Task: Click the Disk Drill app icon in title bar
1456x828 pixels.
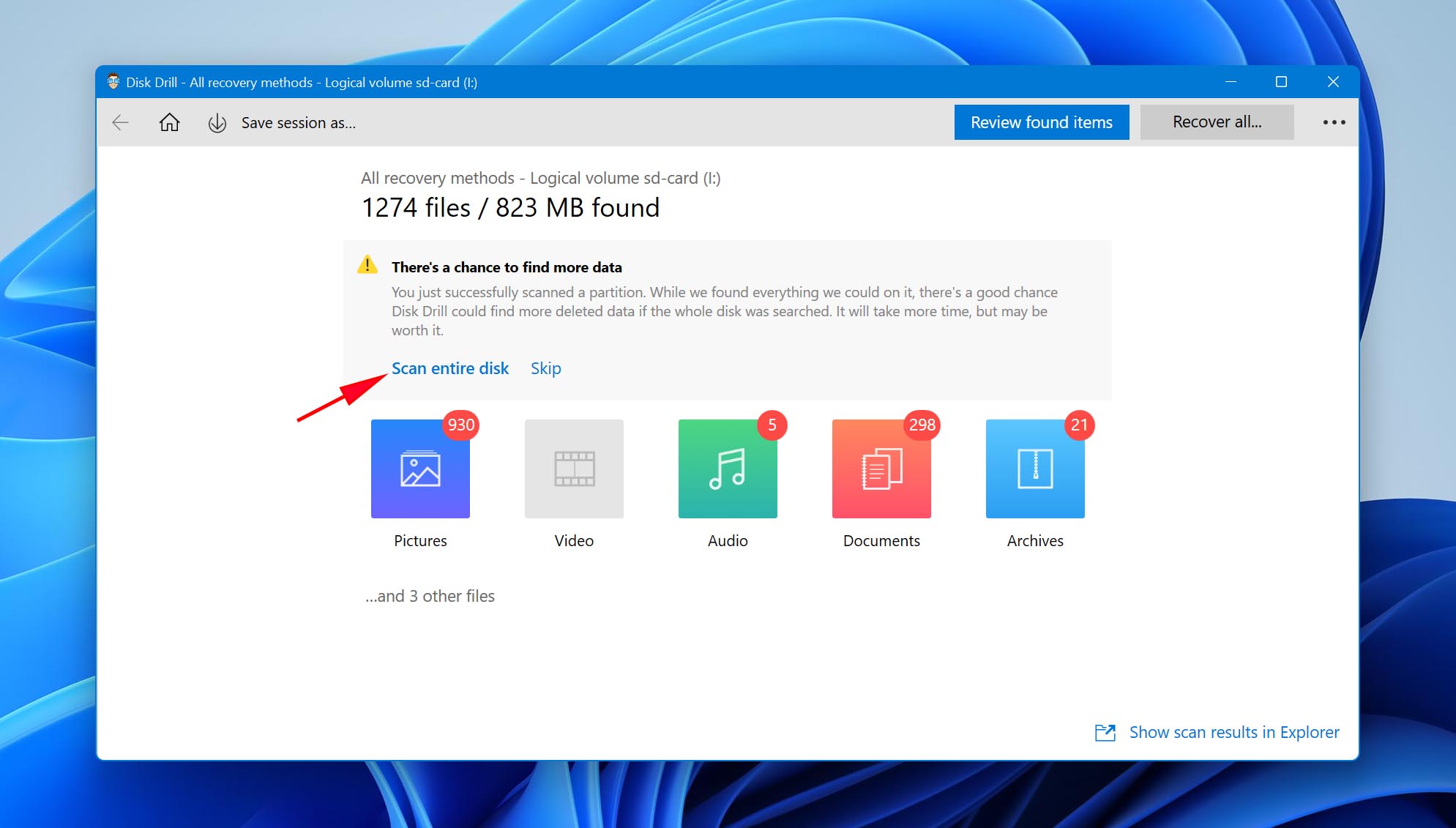Action: tap(113, 81)
